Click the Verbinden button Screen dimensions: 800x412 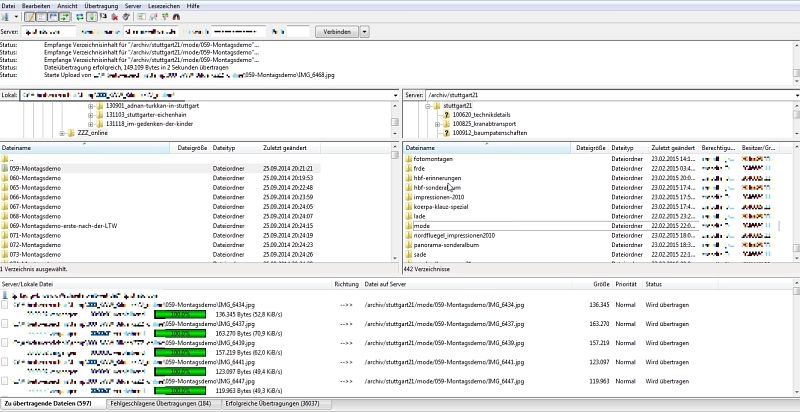pos(336,31)
